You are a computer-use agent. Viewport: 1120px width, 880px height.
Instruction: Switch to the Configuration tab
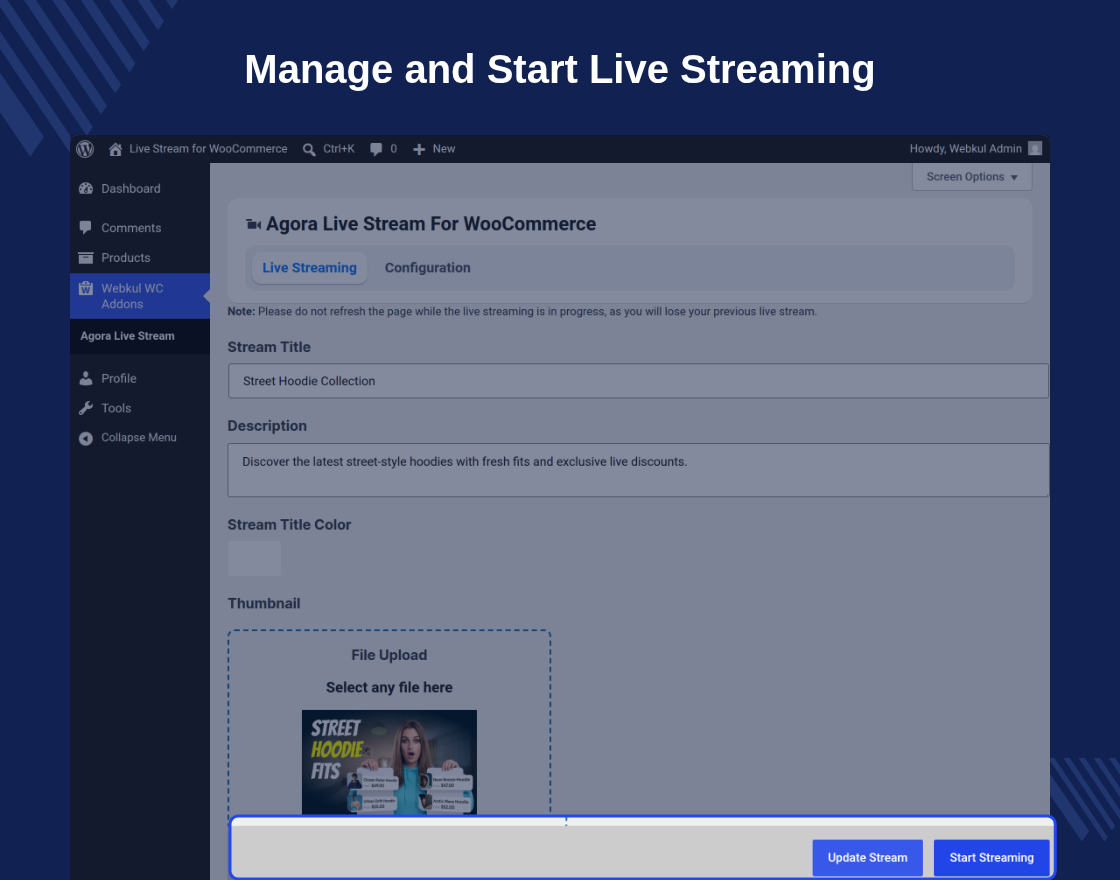pyautogui.click(x=428, y=268)
